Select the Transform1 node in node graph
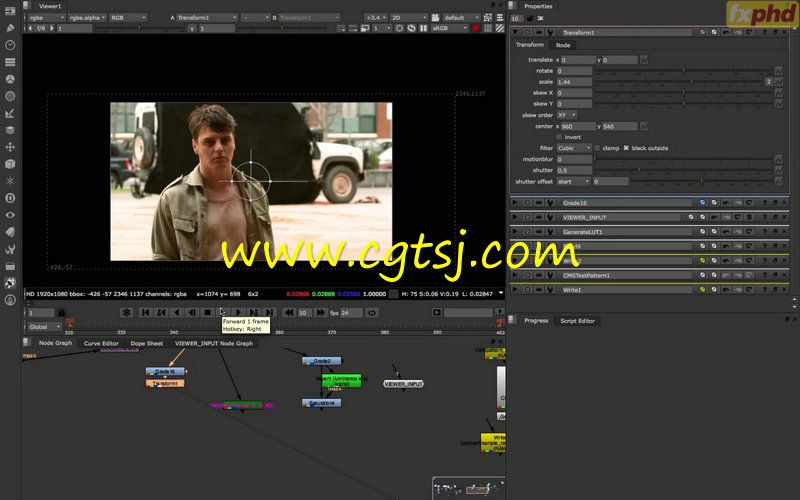 pyautogui.click(x=165, y=383)
